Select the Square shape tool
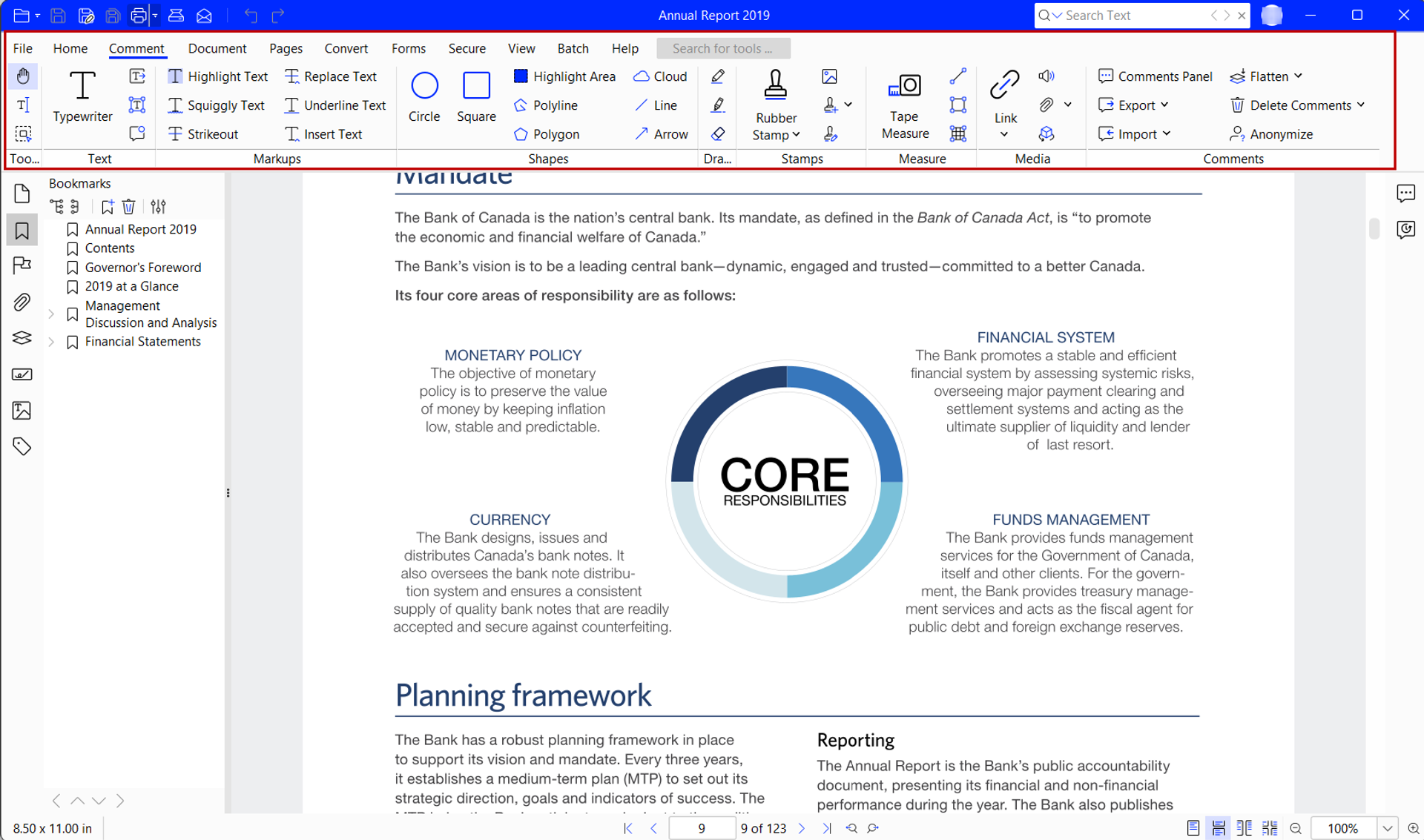Screen dimensions: 1424x840 tap(476, 97)
